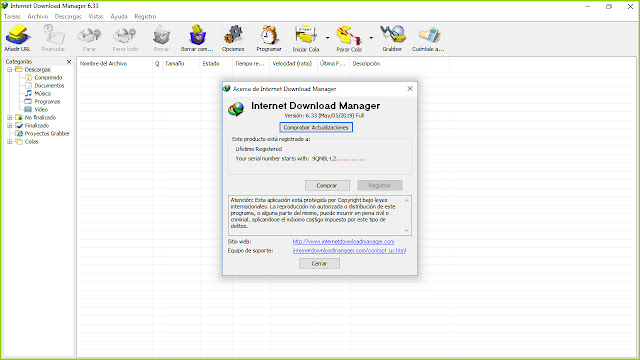
Task: Select the Descargas root folder
Action: (x=37, y=70)
